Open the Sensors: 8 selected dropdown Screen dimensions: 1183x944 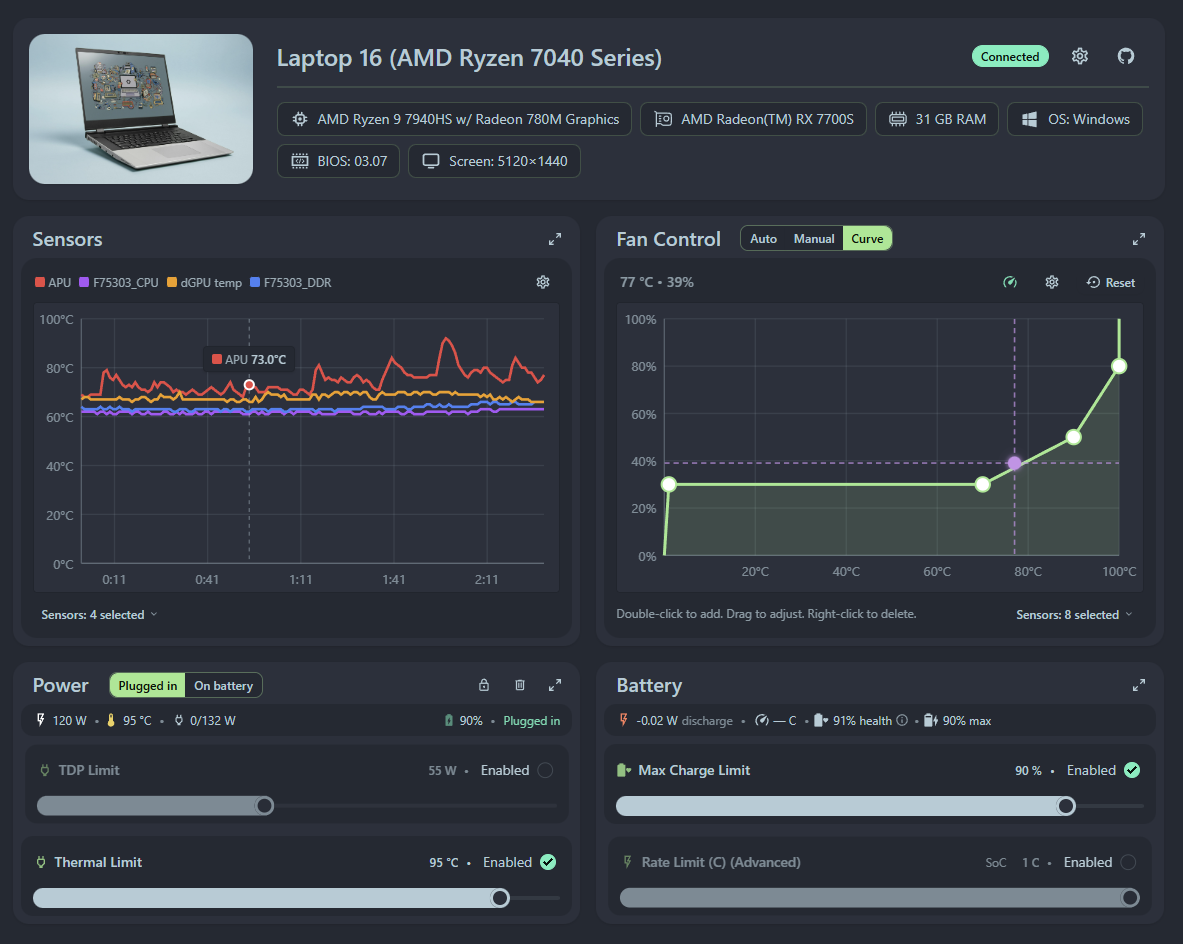(x=1074, y=615)
